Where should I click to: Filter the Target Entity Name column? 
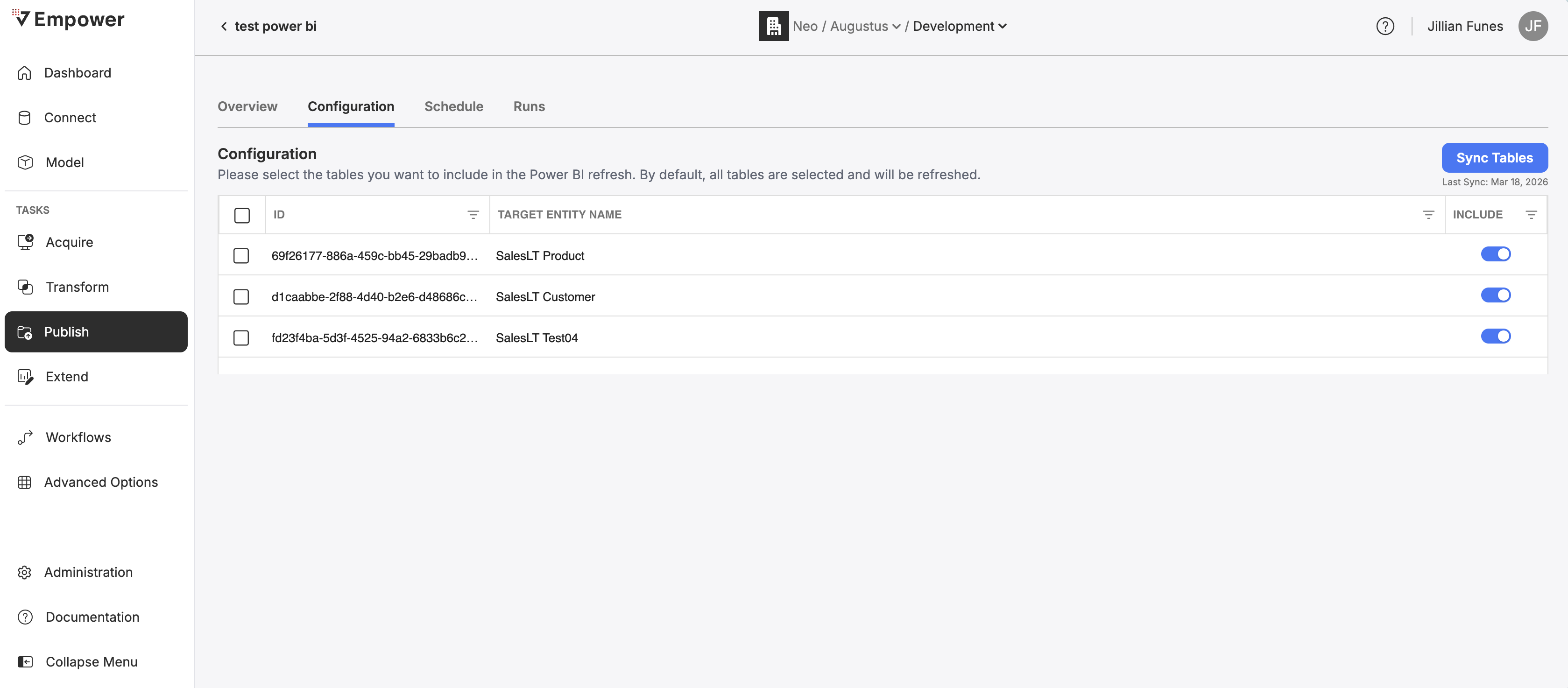(1428, 215)
